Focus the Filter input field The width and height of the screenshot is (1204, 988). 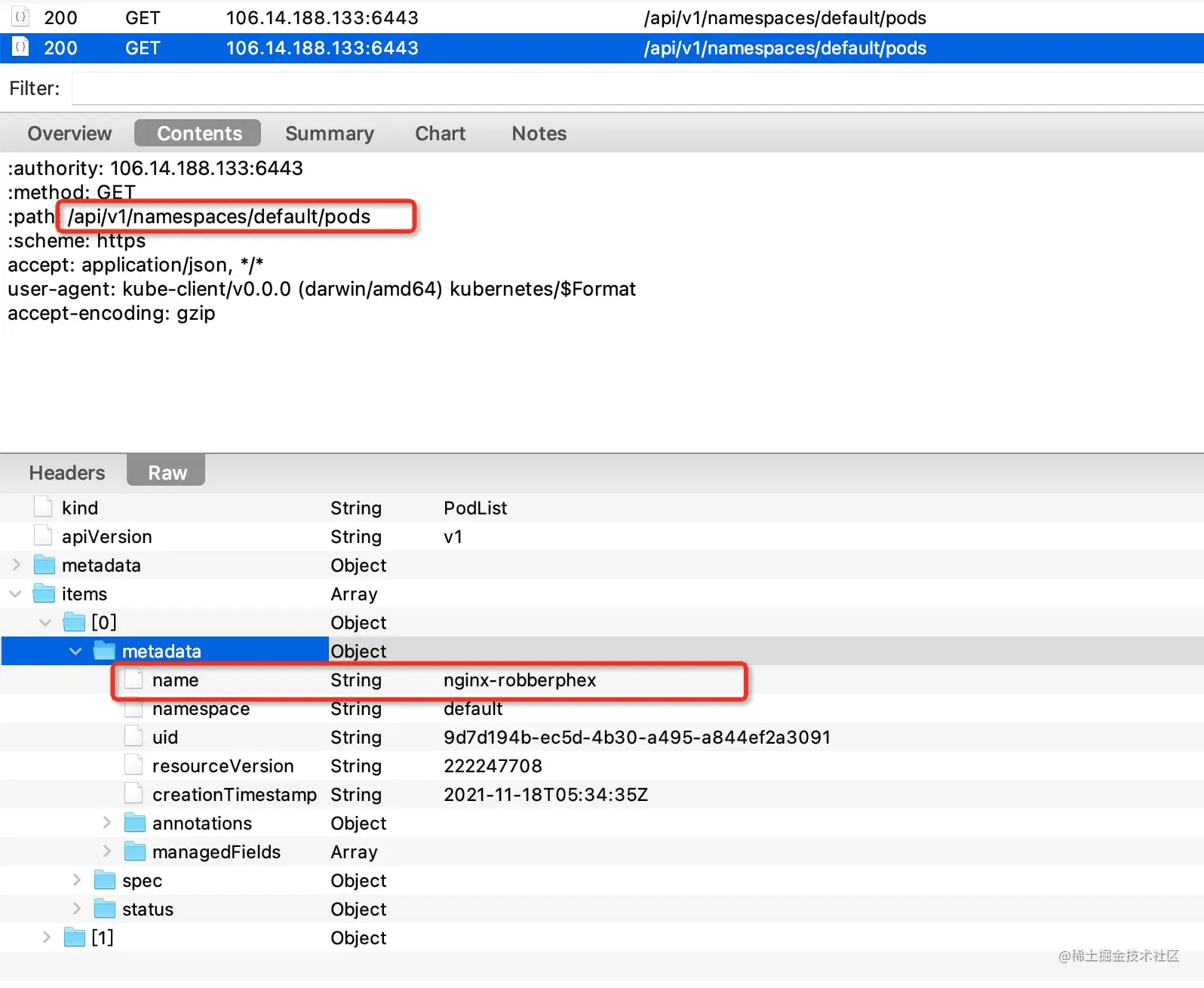click(637, 89)
